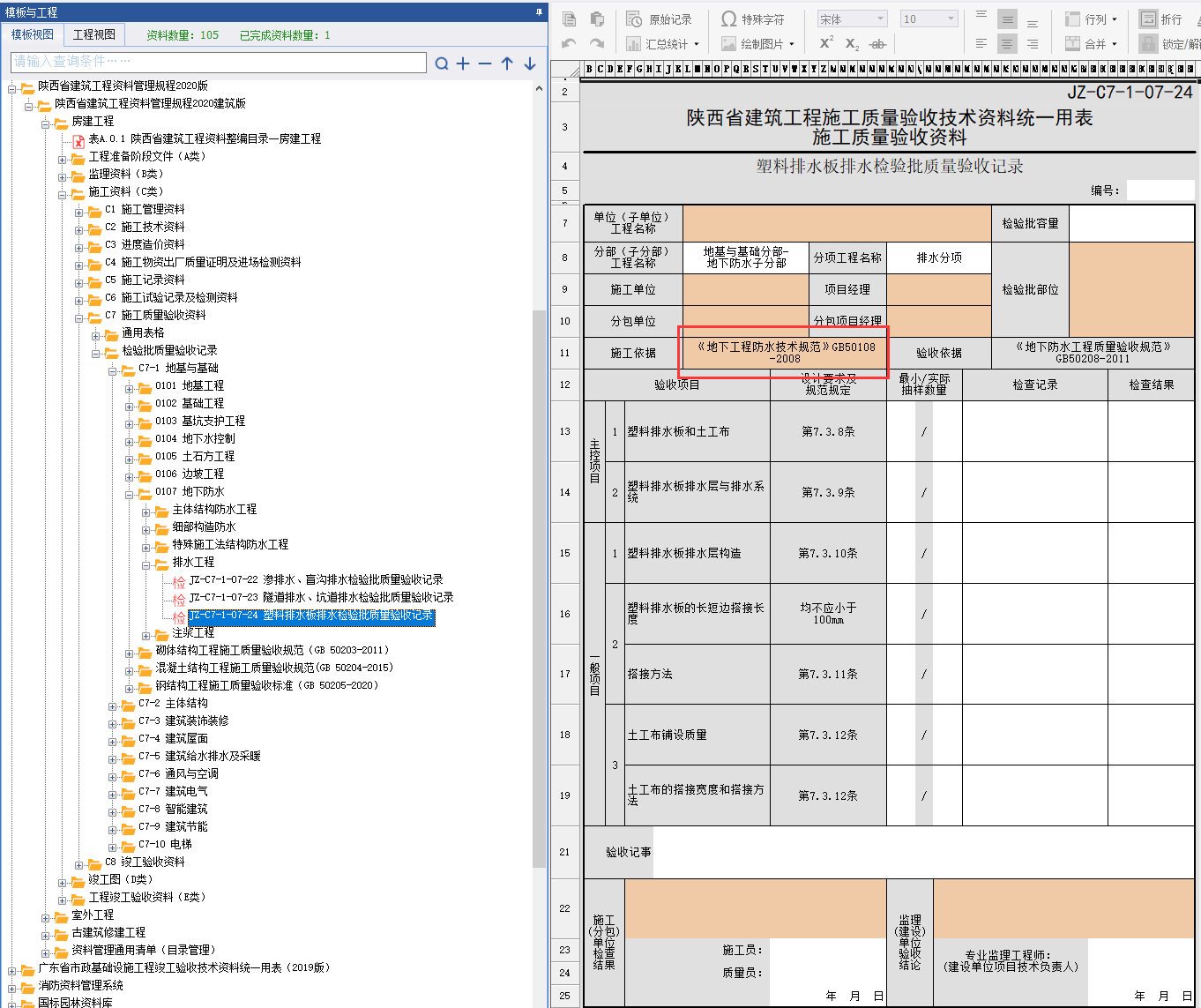Pin the 模板与工程 panel
Viewport: 1201px width, 1008px height.
(x=539, y=11)
